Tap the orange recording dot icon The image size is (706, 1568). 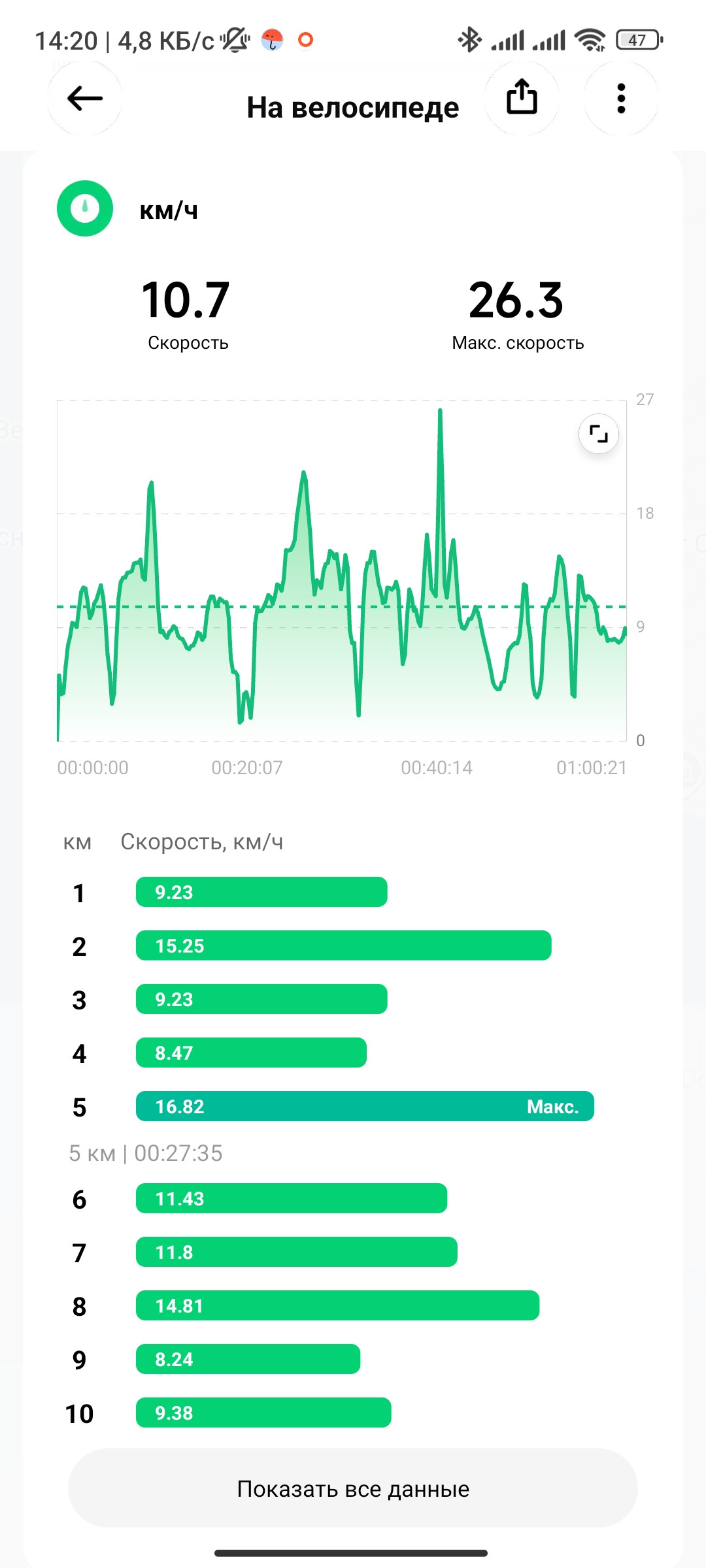tap(305, 40)
